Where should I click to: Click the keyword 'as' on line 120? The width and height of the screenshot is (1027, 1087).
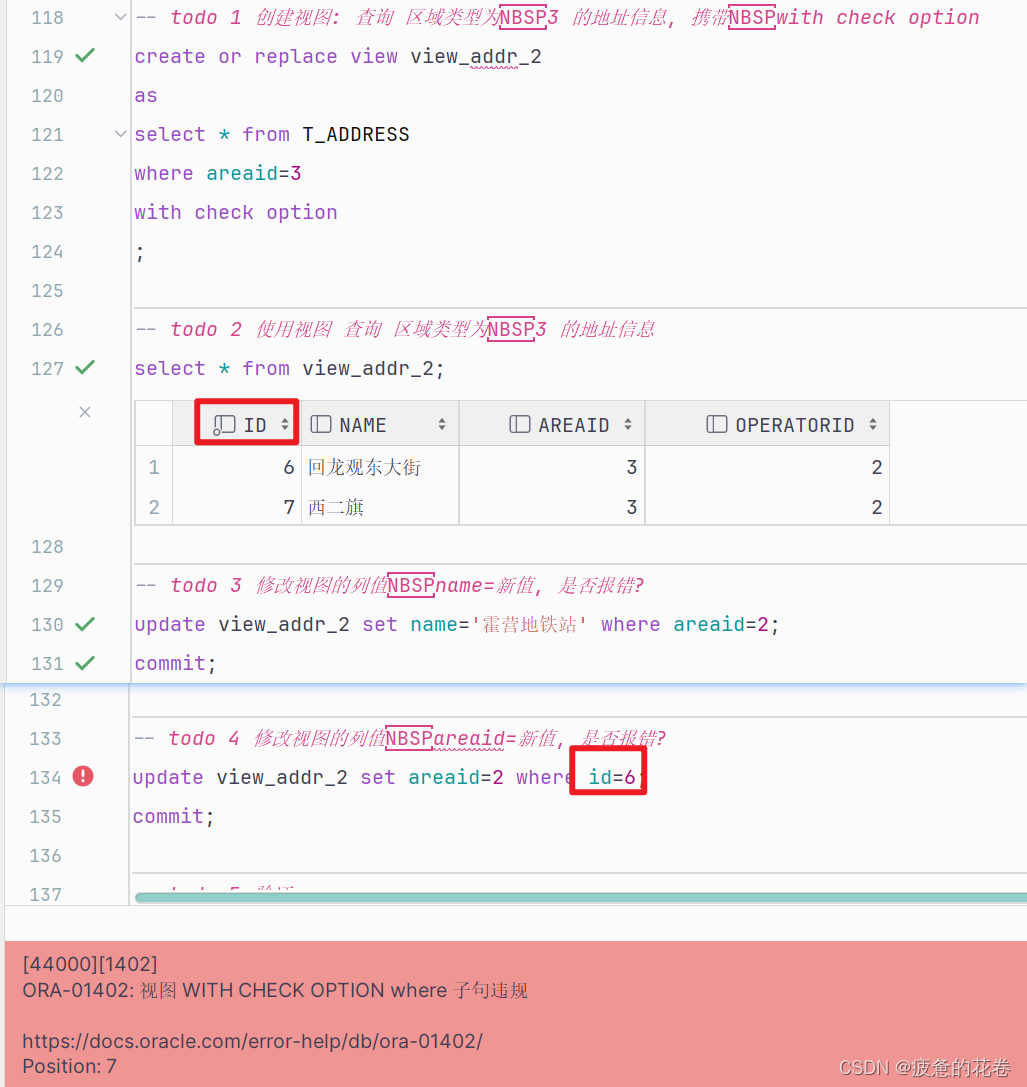tap(146, 95)
